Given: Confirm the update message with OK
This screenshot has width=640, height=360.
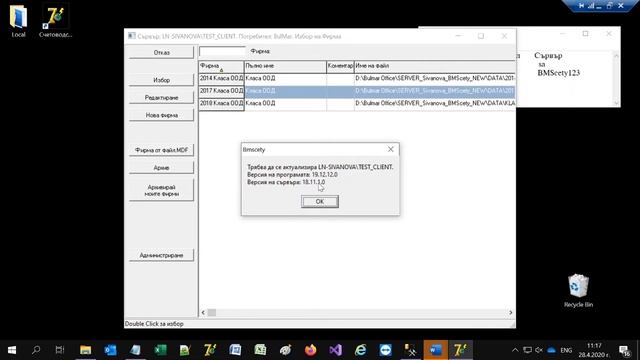Looking at the screenshot, I should (320, 201).
